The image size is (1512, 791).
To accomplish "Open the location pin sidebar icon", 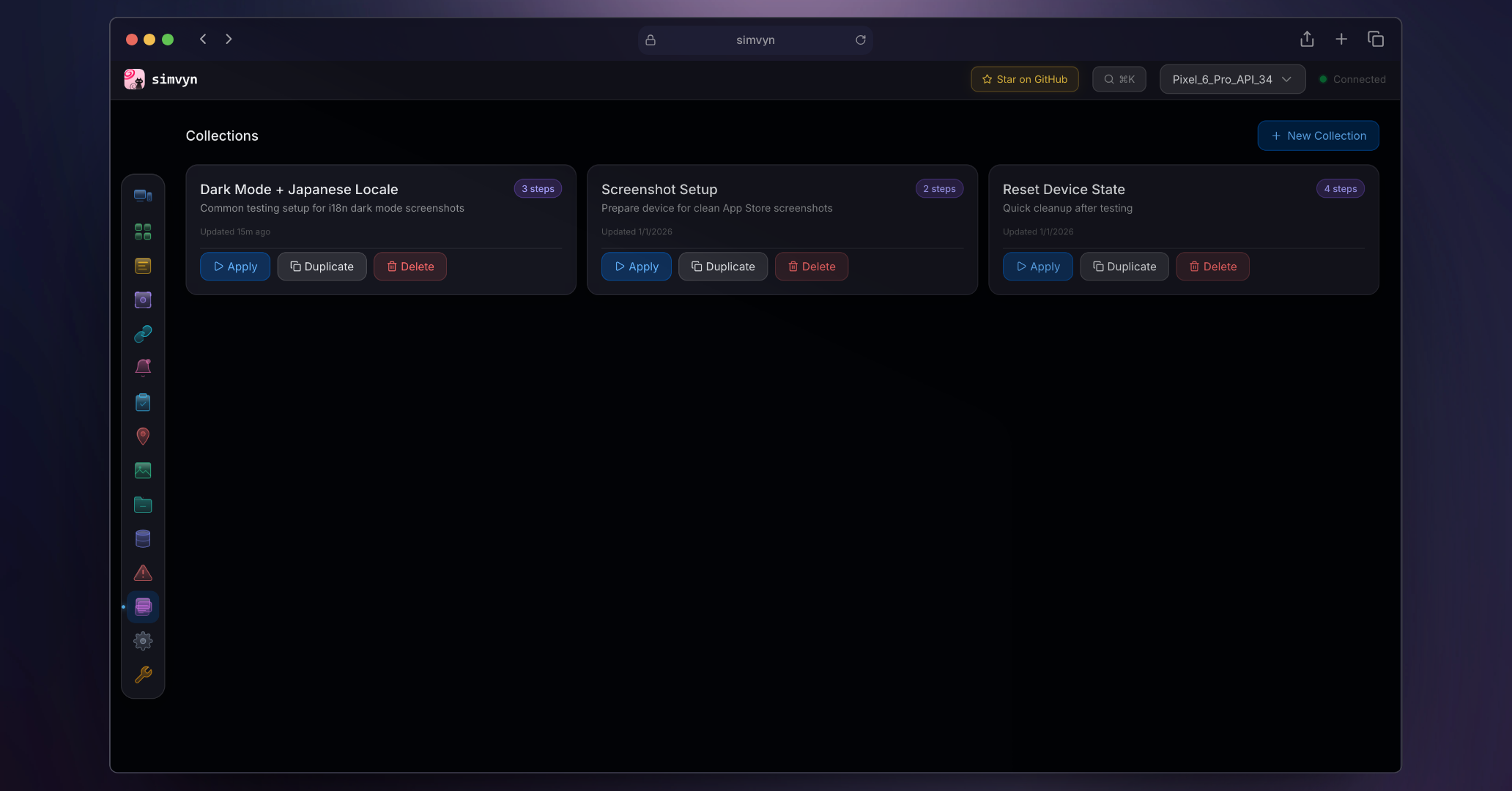I will point(143,437).
